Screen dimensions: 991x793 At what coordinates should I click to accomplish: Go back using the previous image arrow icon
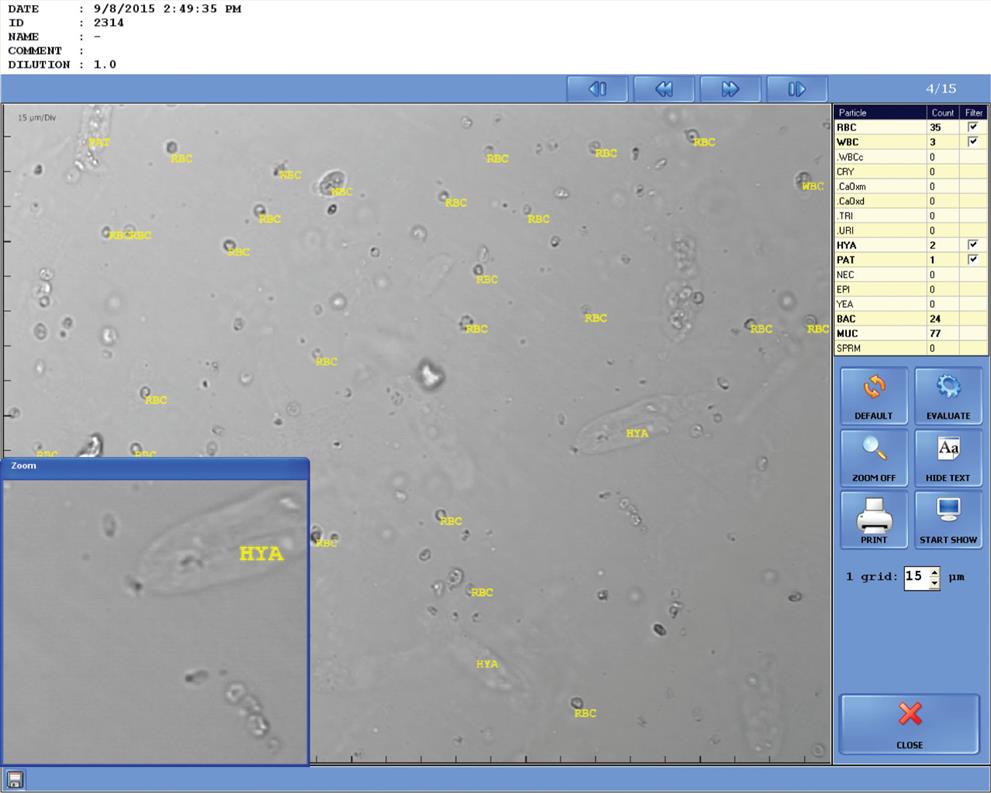[663, 88]
